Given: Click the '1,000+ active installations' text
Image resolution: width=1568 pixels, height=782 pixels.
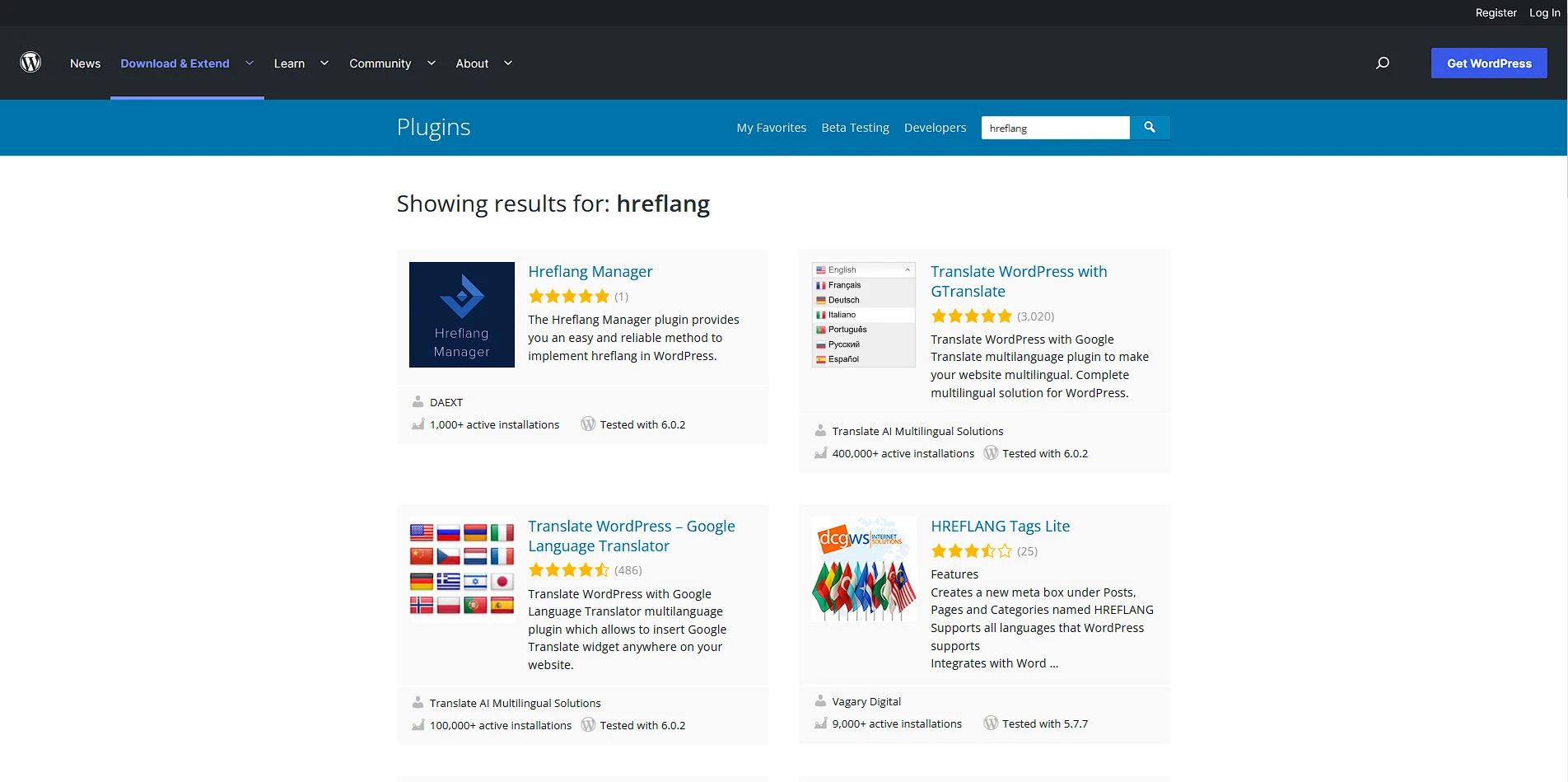Looking at the screenshot, I should [x=494, y=424].
